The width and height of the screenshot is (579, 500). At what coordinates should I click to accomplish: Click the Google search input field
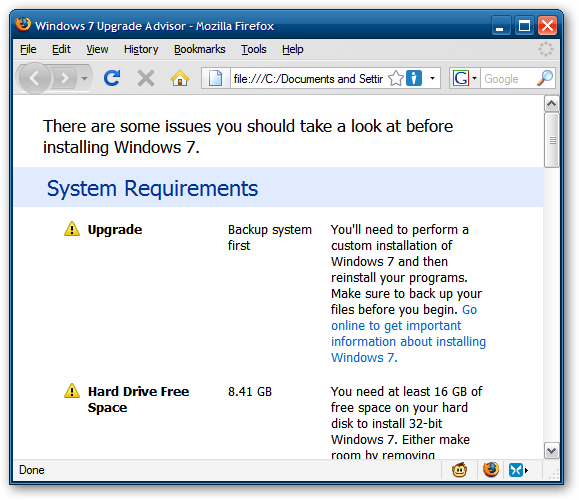coord(508,78)
